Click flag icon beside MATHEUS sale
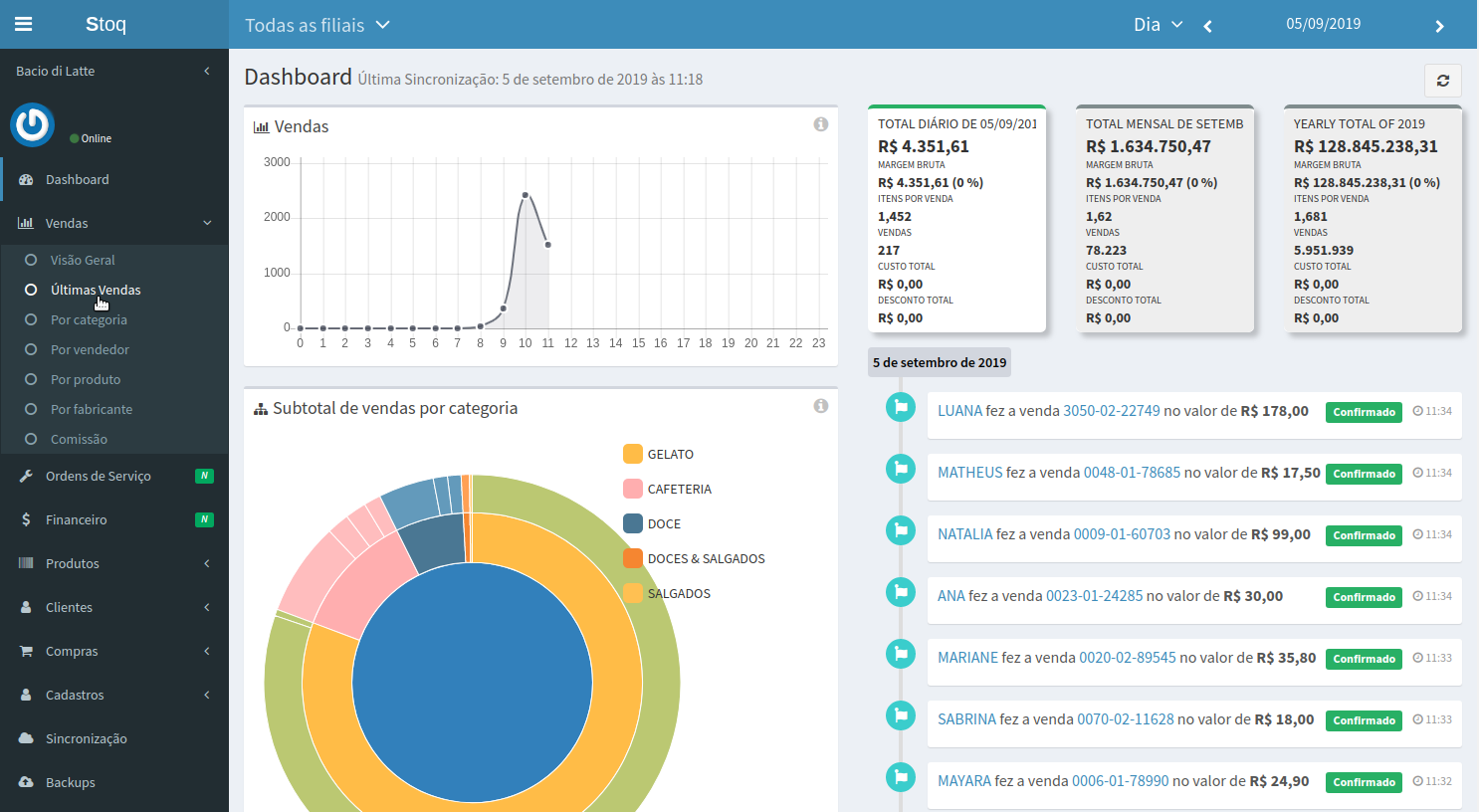This screenshot has width=1479, height=812. (901, 469)
